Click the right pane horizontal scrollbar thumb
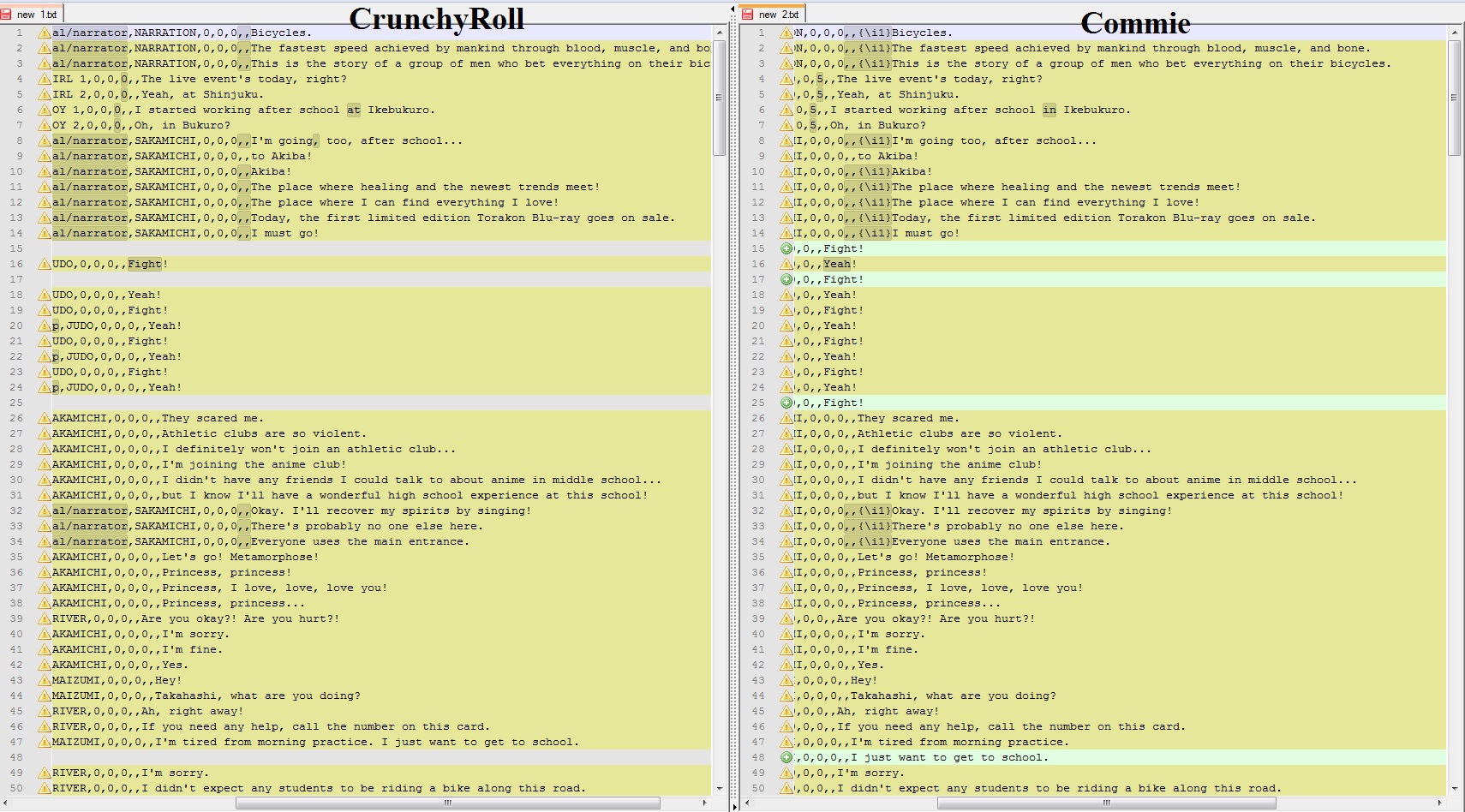 tap(1106, 803)
